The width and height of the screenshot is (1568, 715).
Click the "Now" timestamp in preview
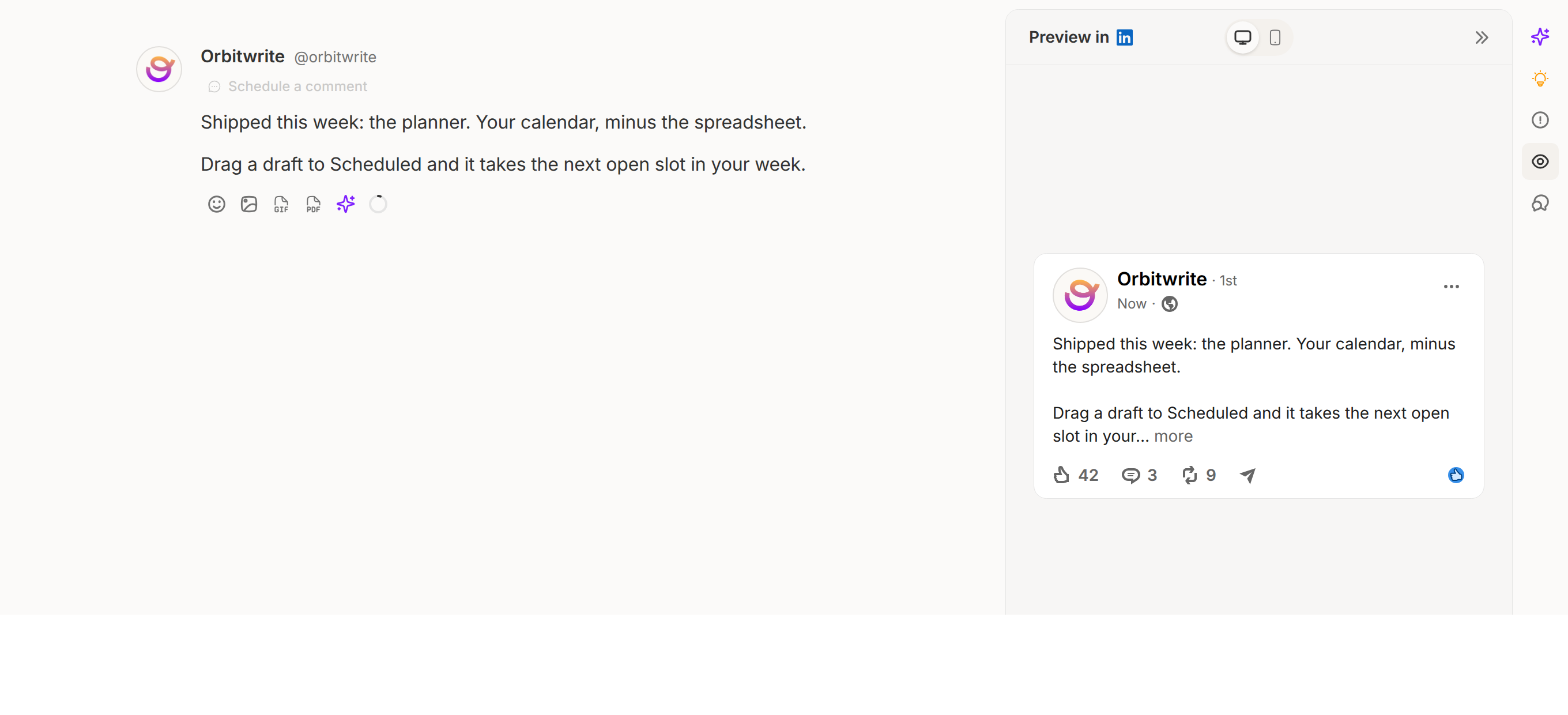point(1132,304)
